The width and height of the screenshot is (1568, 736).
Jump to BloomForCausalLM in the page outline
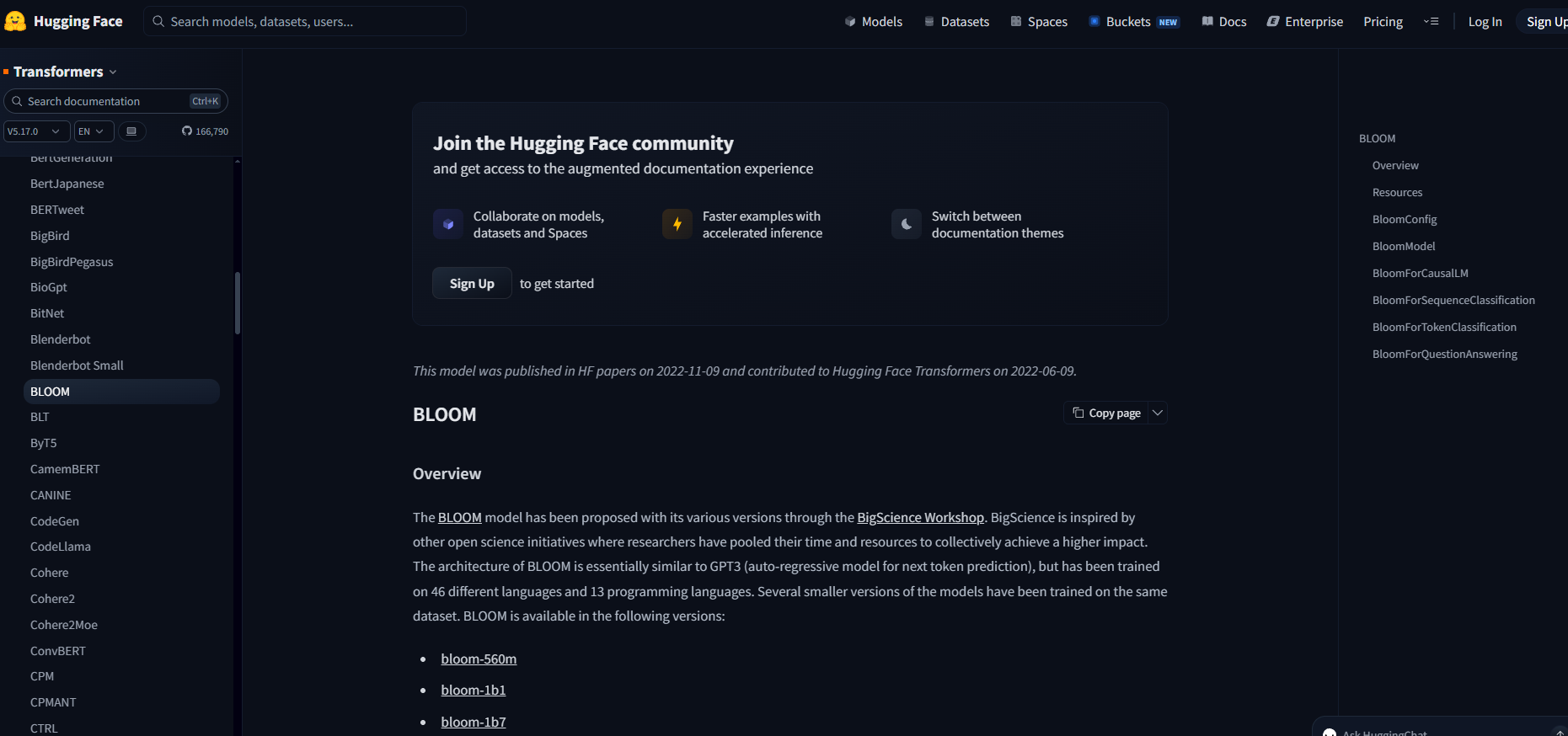point(1421,273)
